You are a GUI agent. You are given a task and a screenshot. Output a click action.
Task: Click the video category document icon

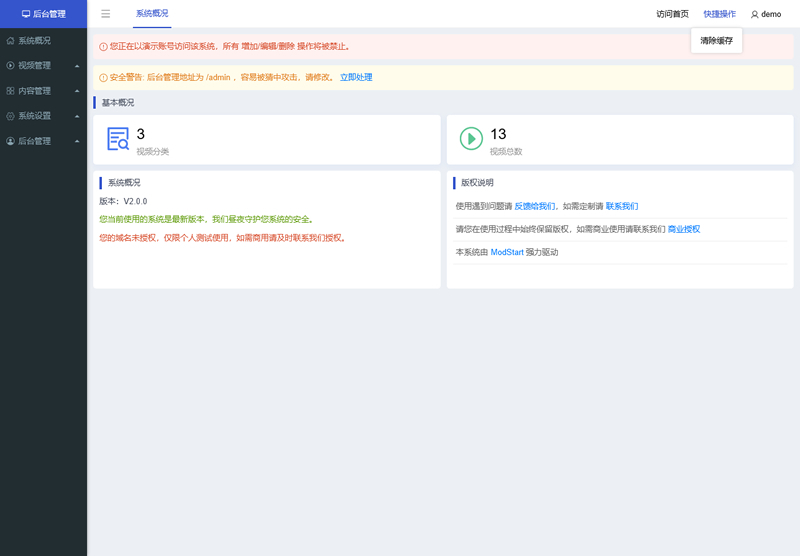click(x=118, y=139)
